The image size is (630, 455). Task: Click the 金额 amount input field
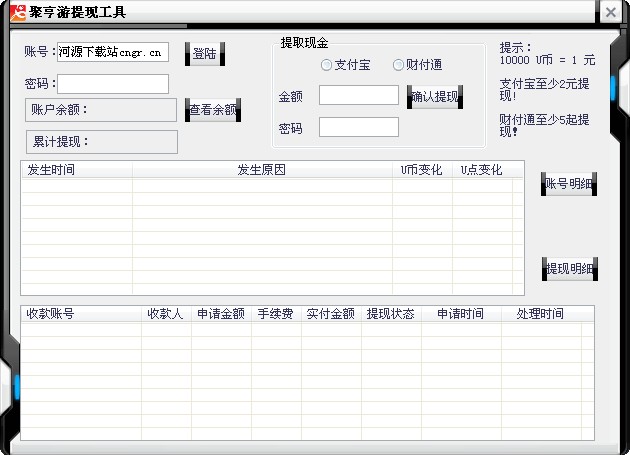[x=358, y=96]
